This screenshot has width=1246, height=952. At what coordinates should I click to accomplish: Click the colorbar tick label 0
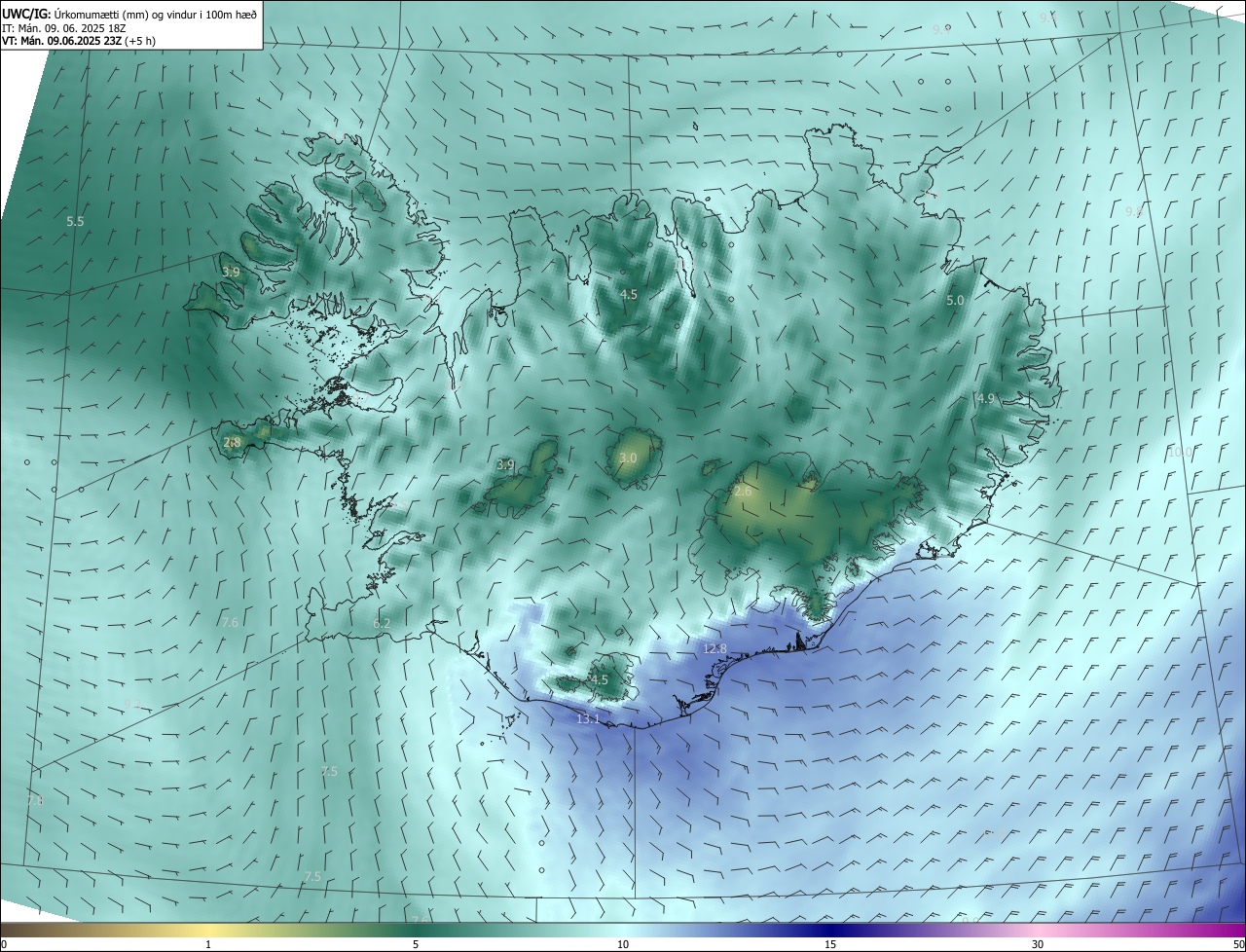click(x=4, y=944)
